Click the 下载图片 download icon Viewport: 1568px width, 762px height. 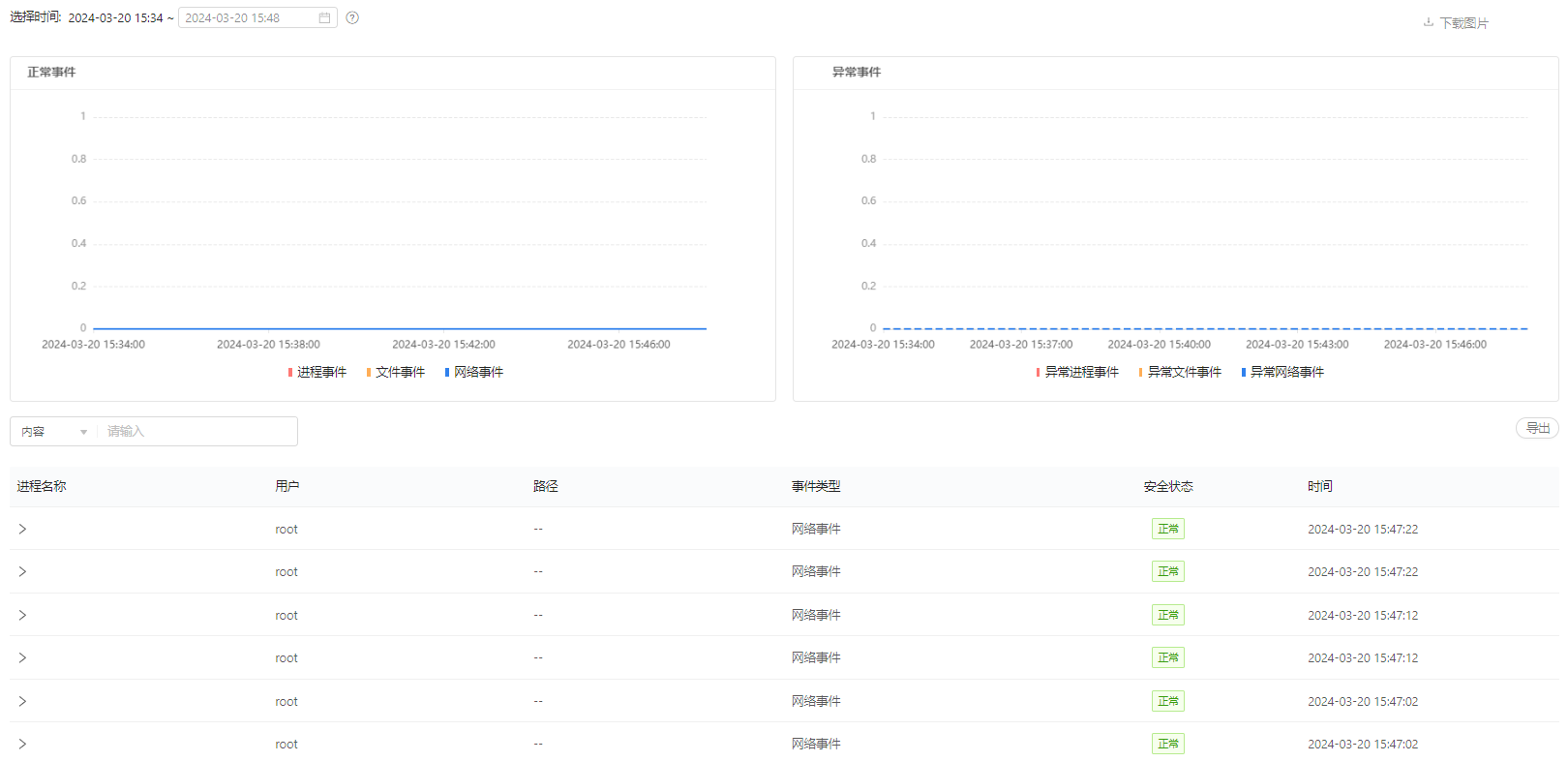coord(1429,22)
